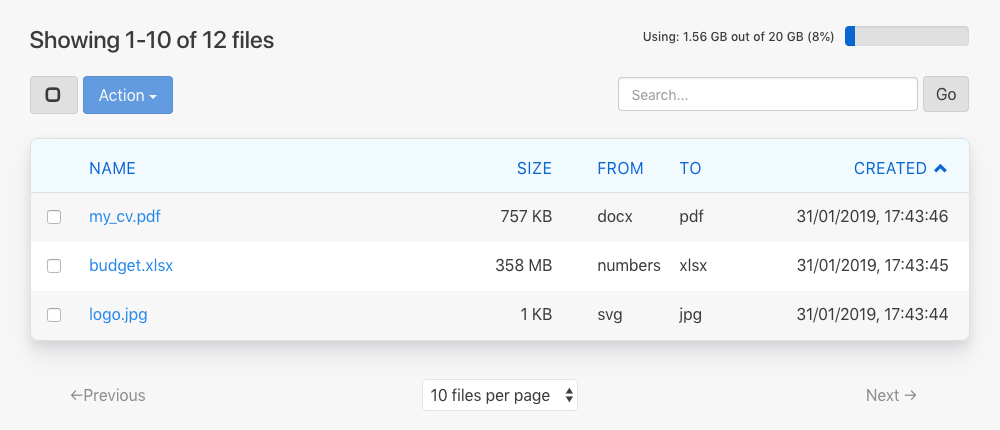Tick the checkbox for my_cv.pdf
1000x430 pixels.
point(54,217)
